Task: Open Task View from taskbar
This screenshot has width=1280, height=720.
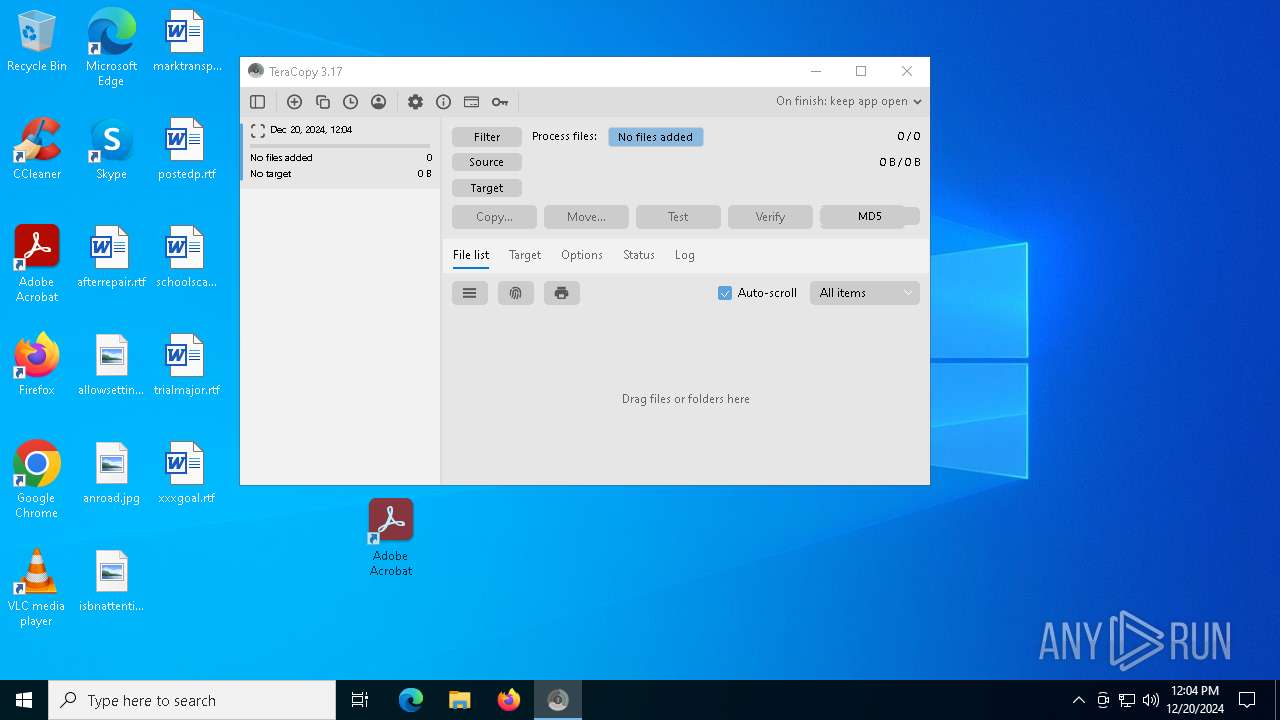Action: point(360,700)
